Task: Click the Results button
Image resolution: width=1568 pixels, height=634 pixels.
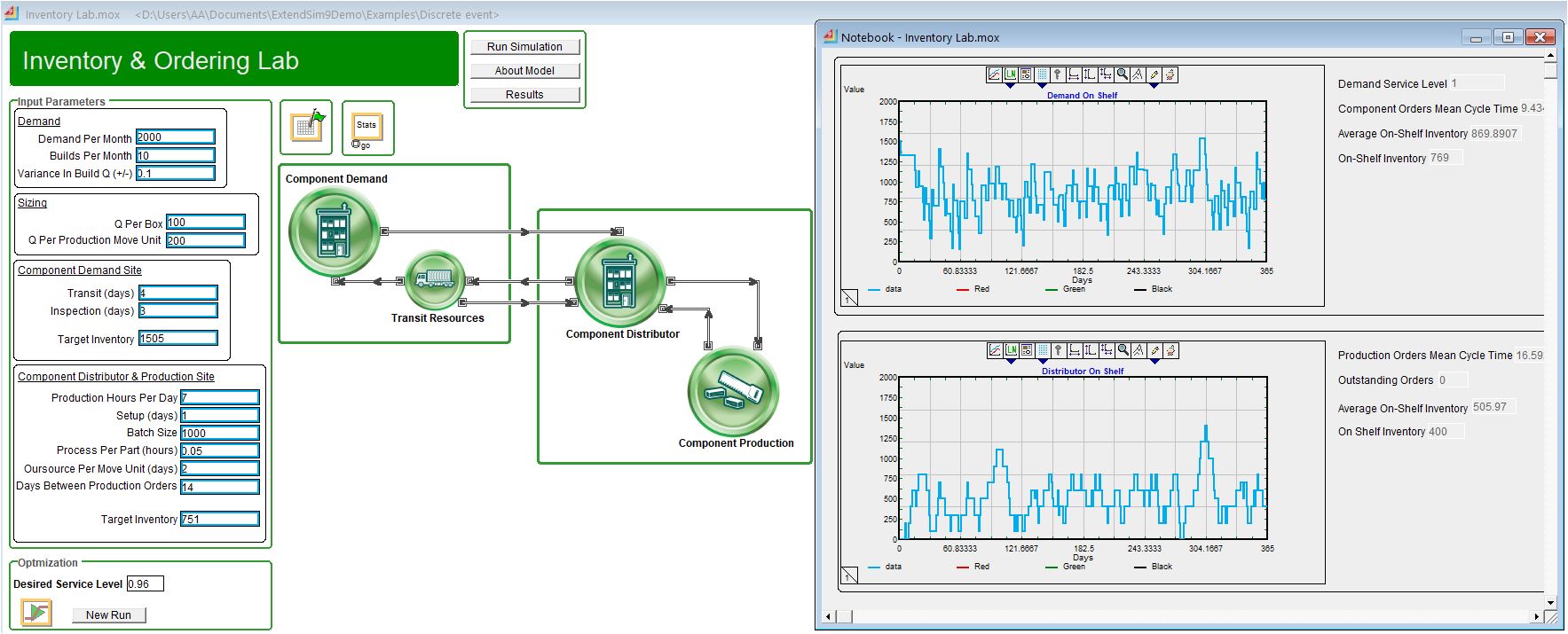Action: [x=524, y=95]
